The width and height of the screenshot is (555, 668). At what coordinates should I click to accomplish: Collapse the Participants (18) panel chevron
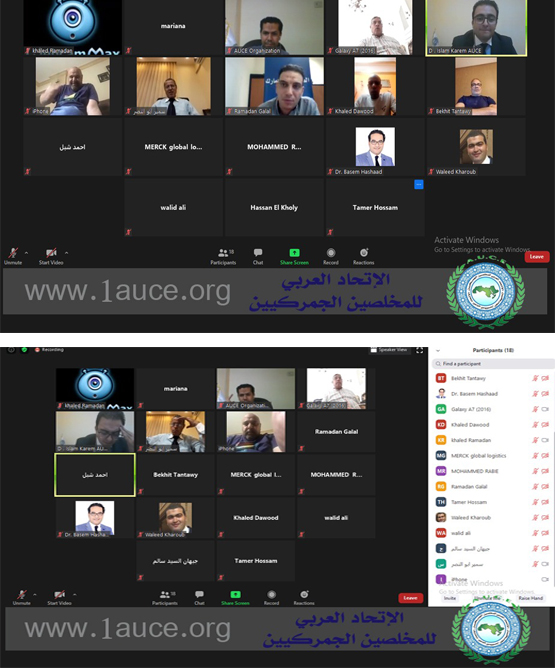(x=437, y=351)
